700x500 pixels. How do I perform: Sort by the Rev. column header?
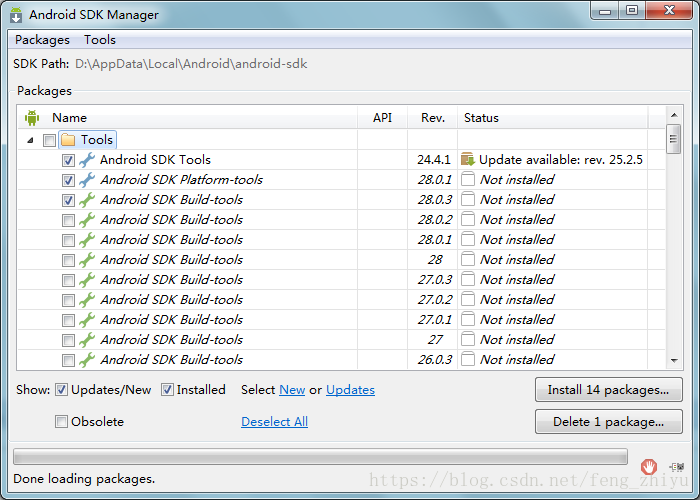[433, 118]
